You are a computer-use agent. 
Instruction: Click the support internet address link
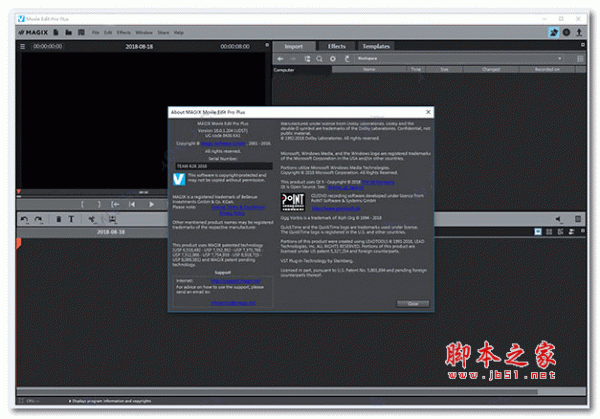pyautogui.click(x=235, y=281)
